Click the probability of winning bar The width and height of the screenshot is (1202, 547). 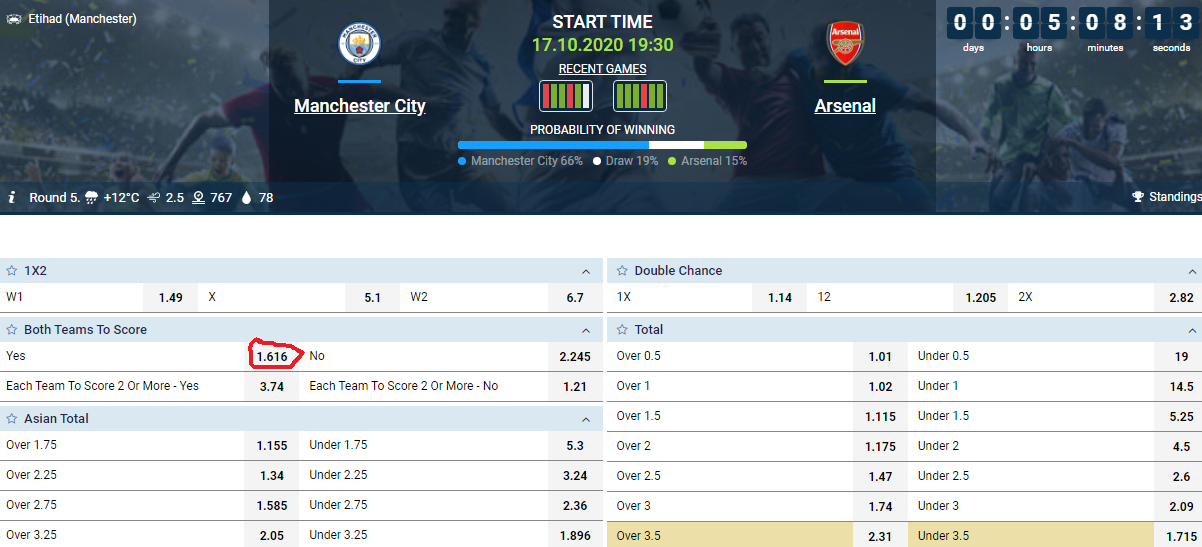(602, 145)
